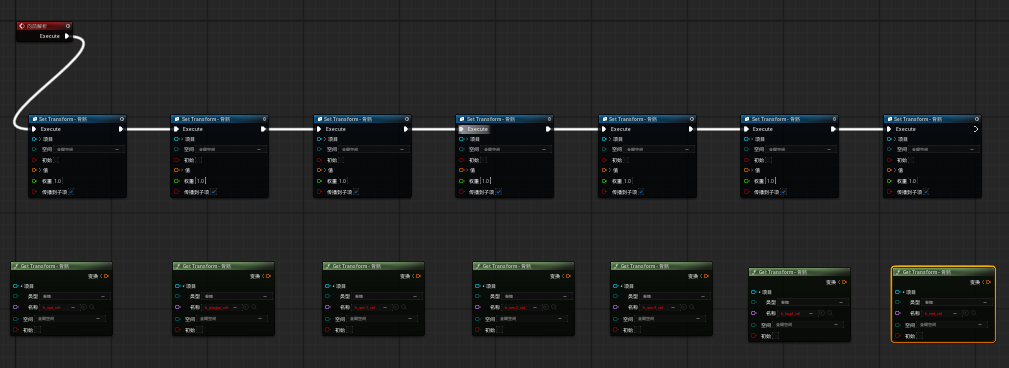This screenshot has height=368, width=1009.
Task: Uncheck 传播到子项 on the third Set Transform node
Action: (x=355, y=192)
